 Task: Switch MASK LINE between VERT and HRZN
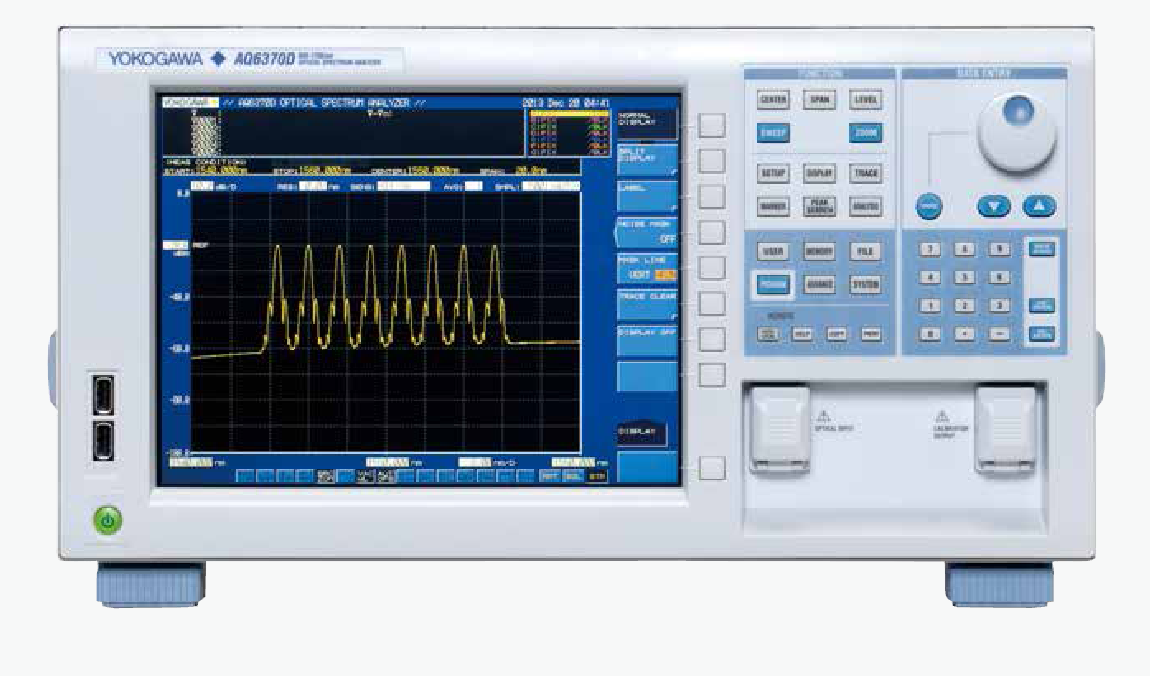coord(647,267)
